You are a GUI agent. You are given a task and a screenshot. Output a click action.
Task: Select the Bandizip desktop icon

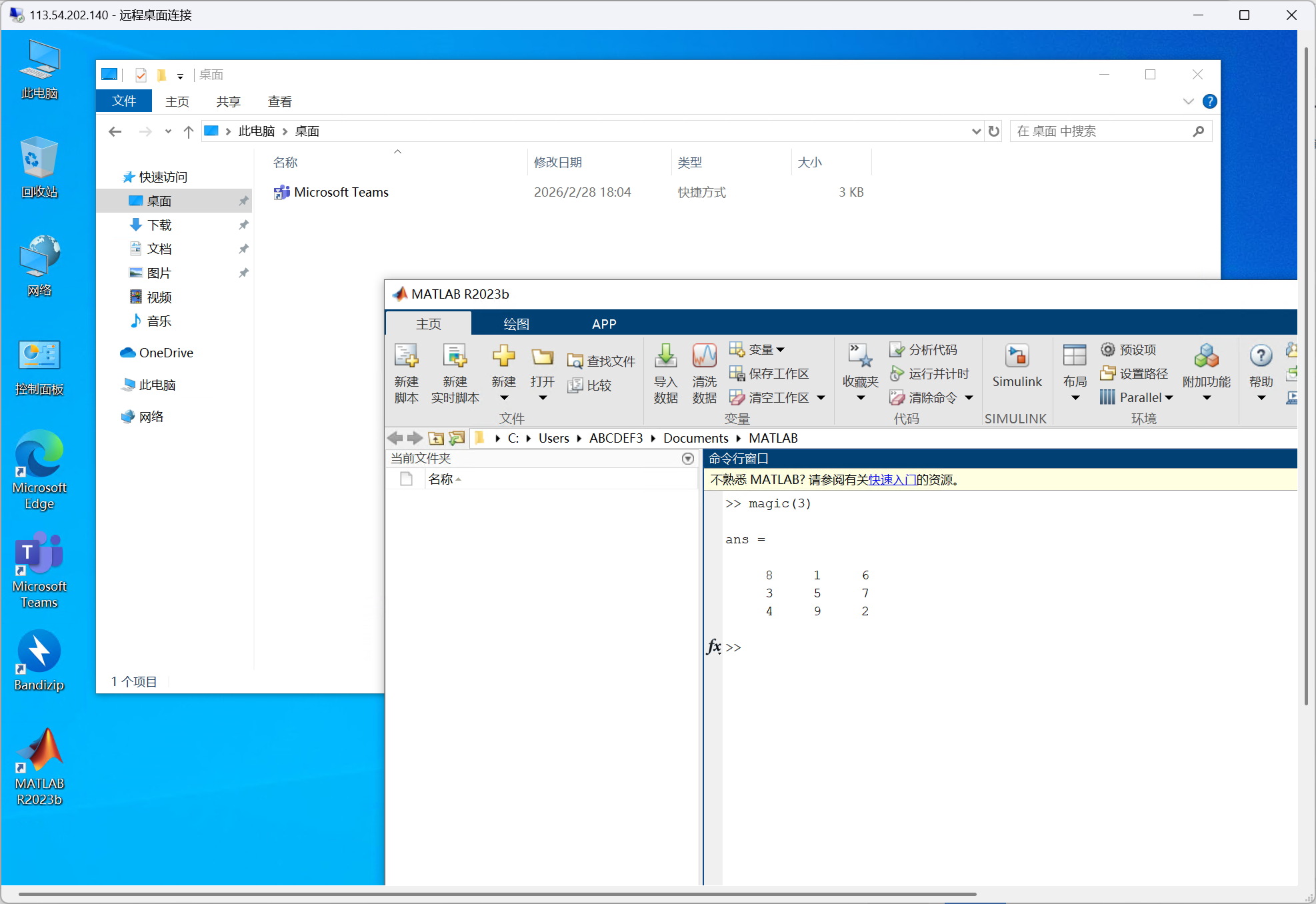(x=39, y=661)
